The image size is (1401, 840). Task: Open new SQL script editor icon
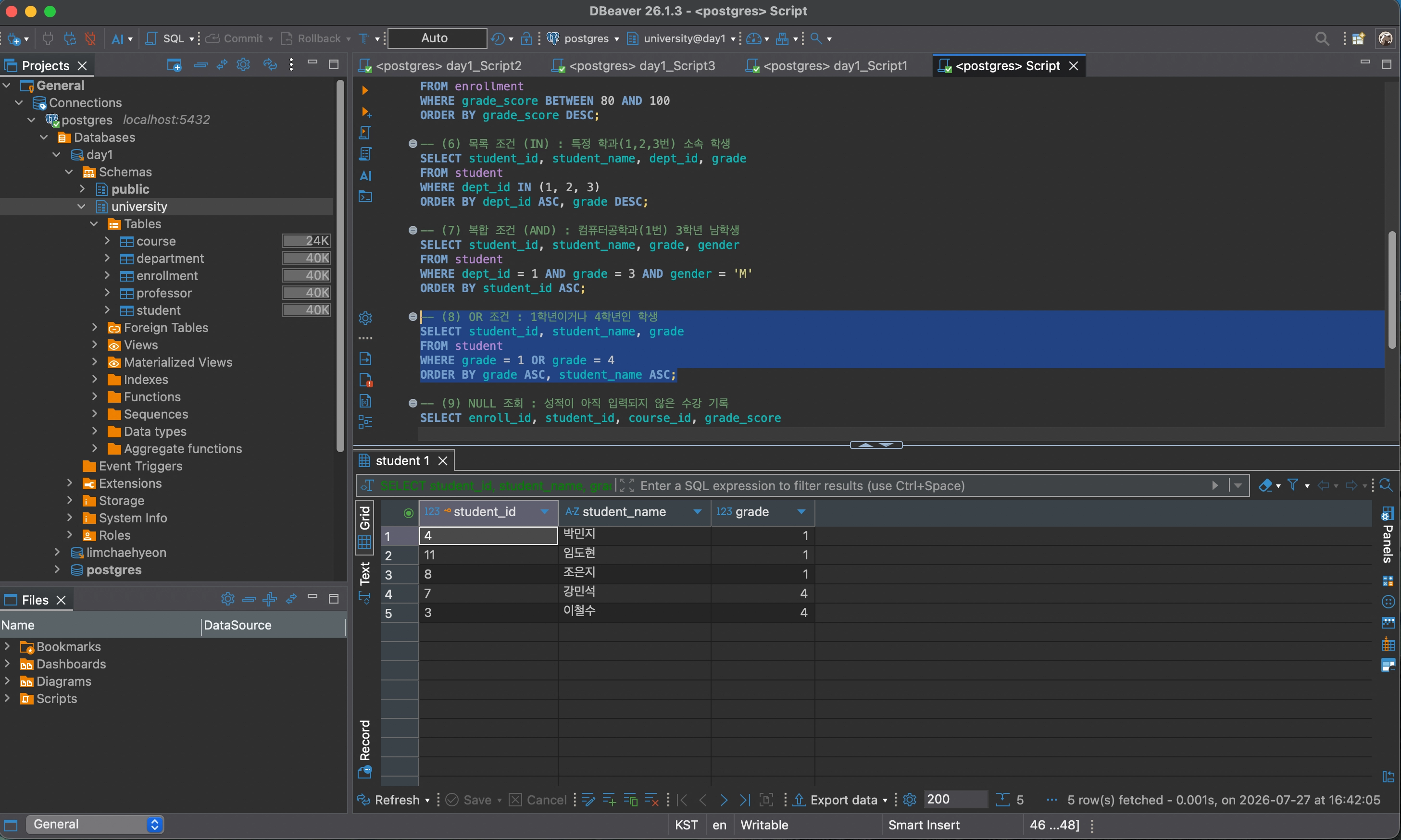point(151,38)
